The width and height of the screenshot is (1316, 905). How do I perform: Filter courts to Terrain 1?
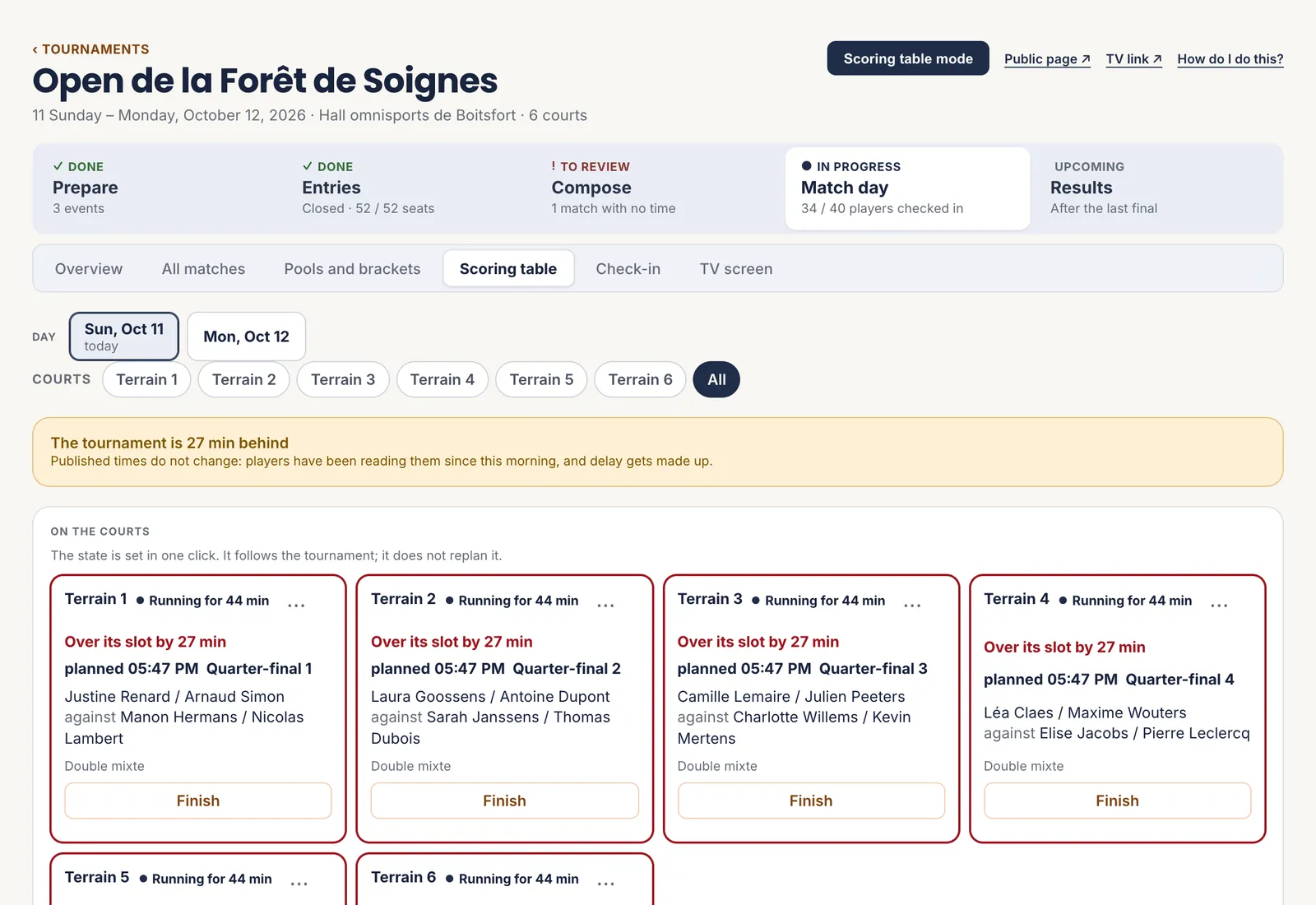pos(146,379)
